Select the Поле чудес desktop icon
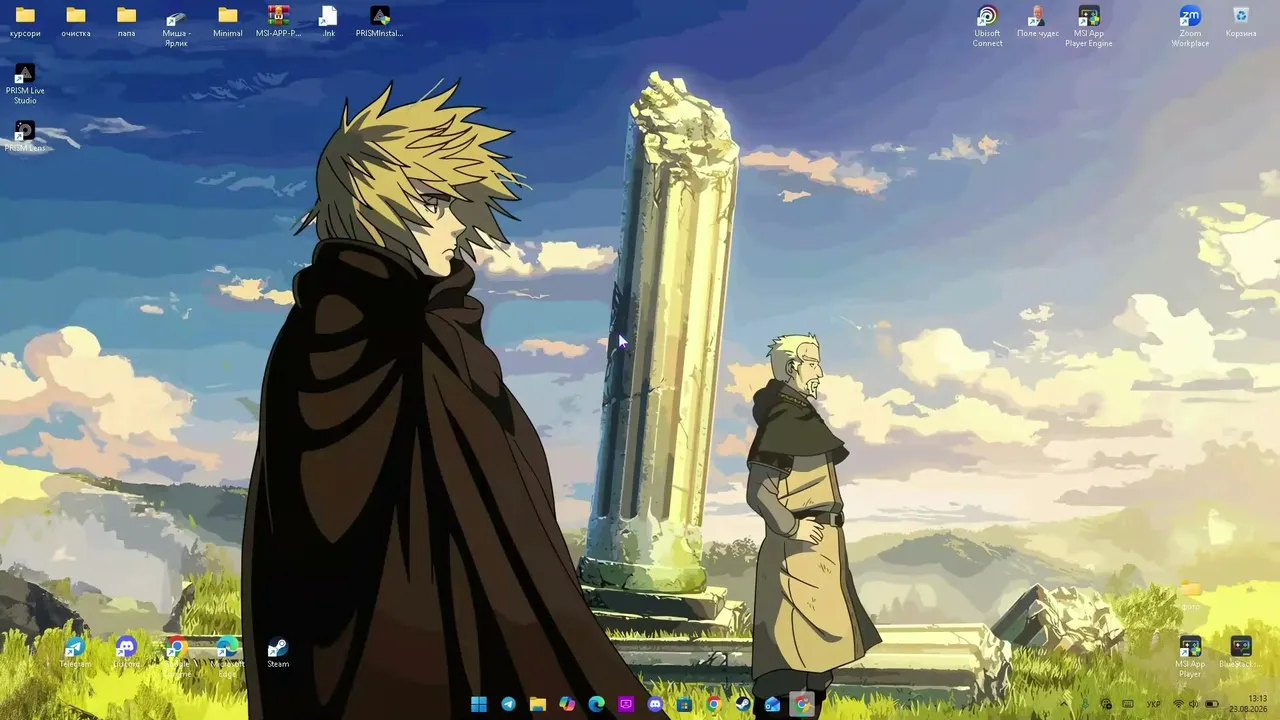The height and width of the screenshot is (720, 1280). (x=1038, y=21)
